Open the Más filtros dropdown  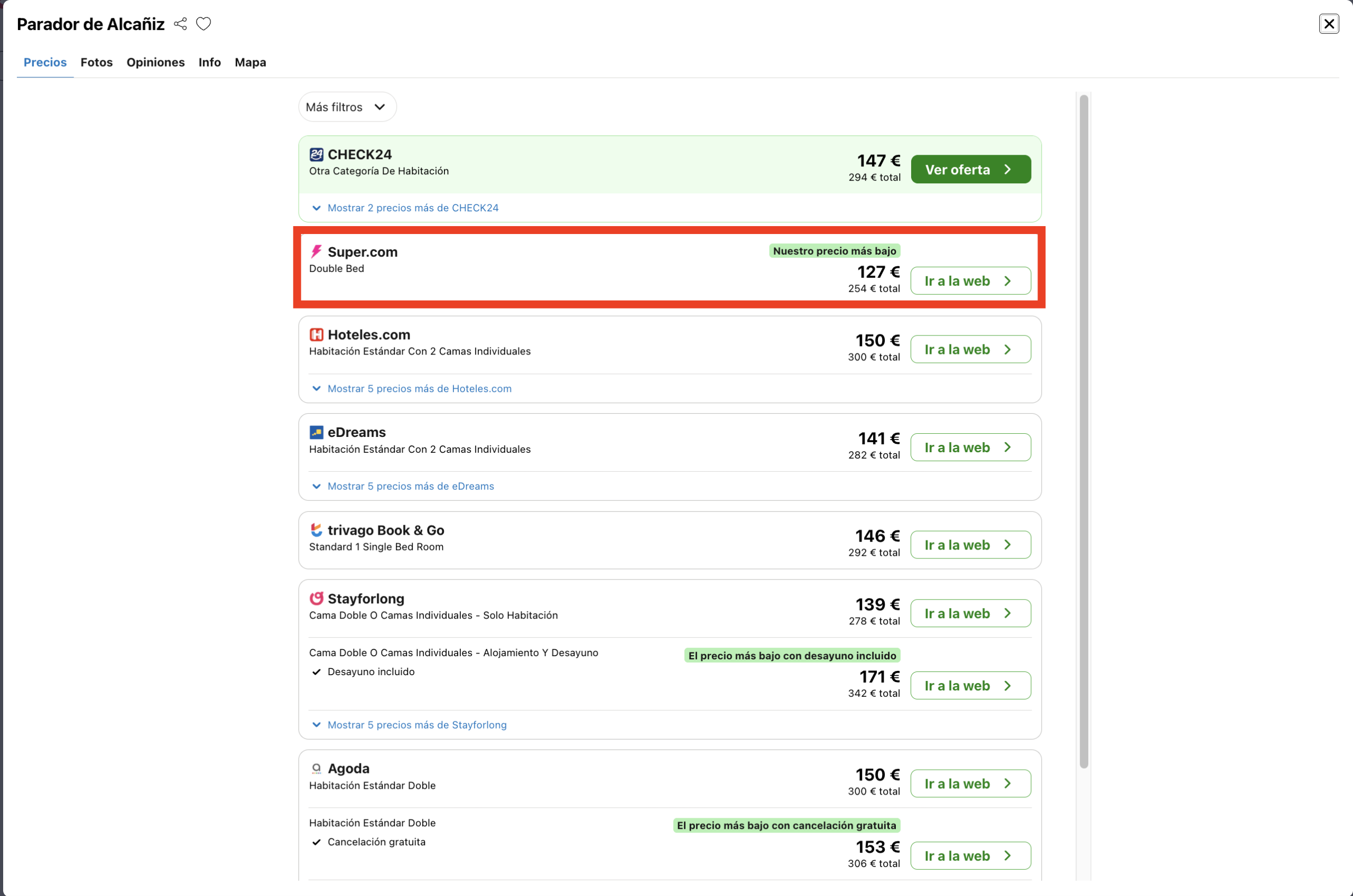click(347, 107)
